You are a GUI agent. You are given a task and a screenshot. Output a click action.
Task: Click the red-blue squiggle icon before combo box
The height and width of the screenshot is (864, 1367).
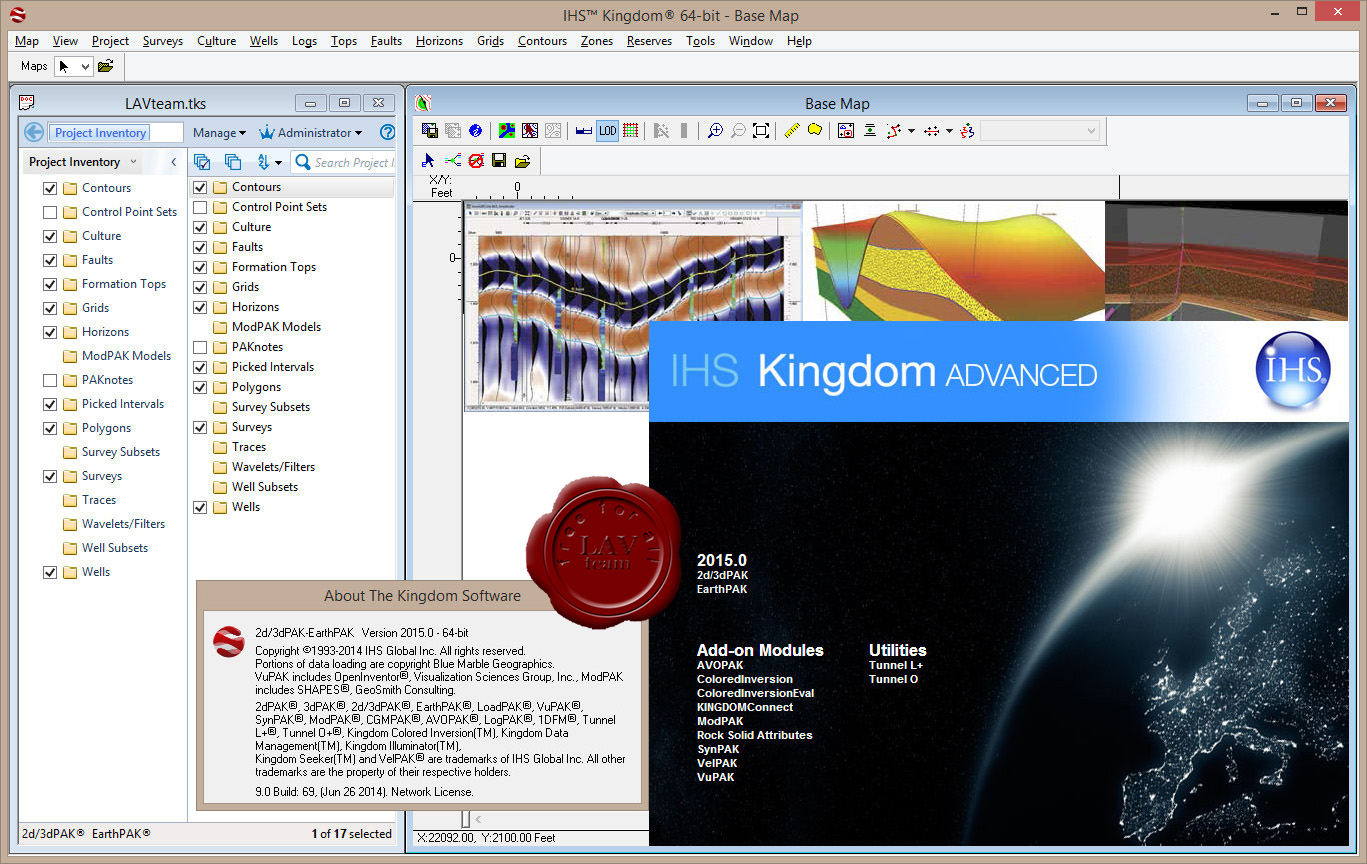tap(967, 131)
